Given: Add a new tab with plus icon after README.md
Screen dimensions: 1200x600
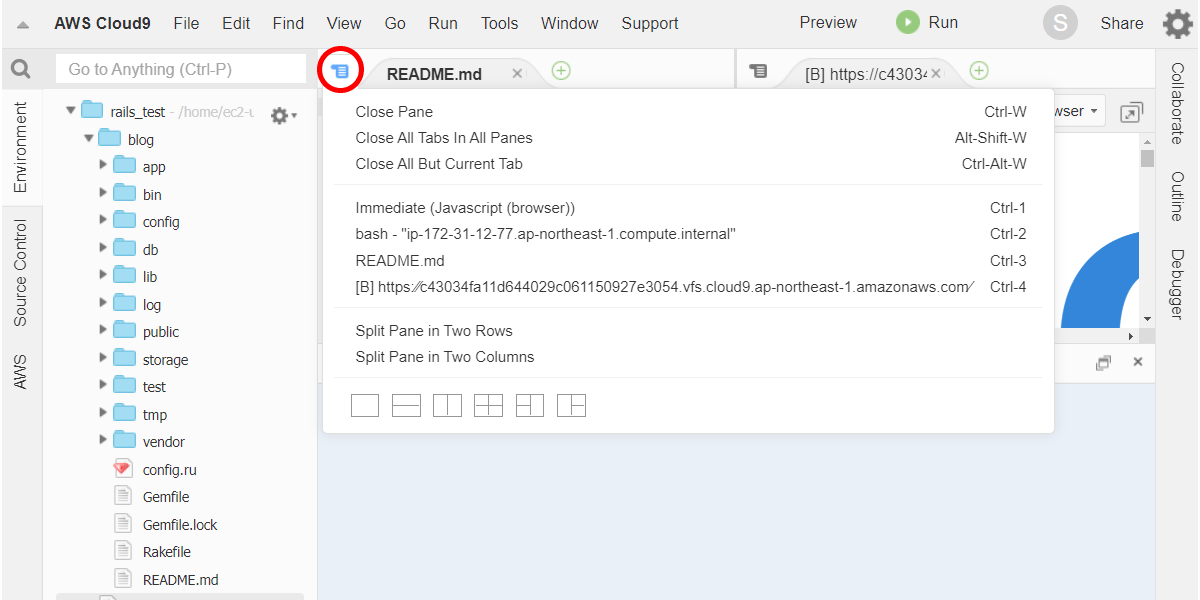Looking at the screenshot, I should point(561,70).
